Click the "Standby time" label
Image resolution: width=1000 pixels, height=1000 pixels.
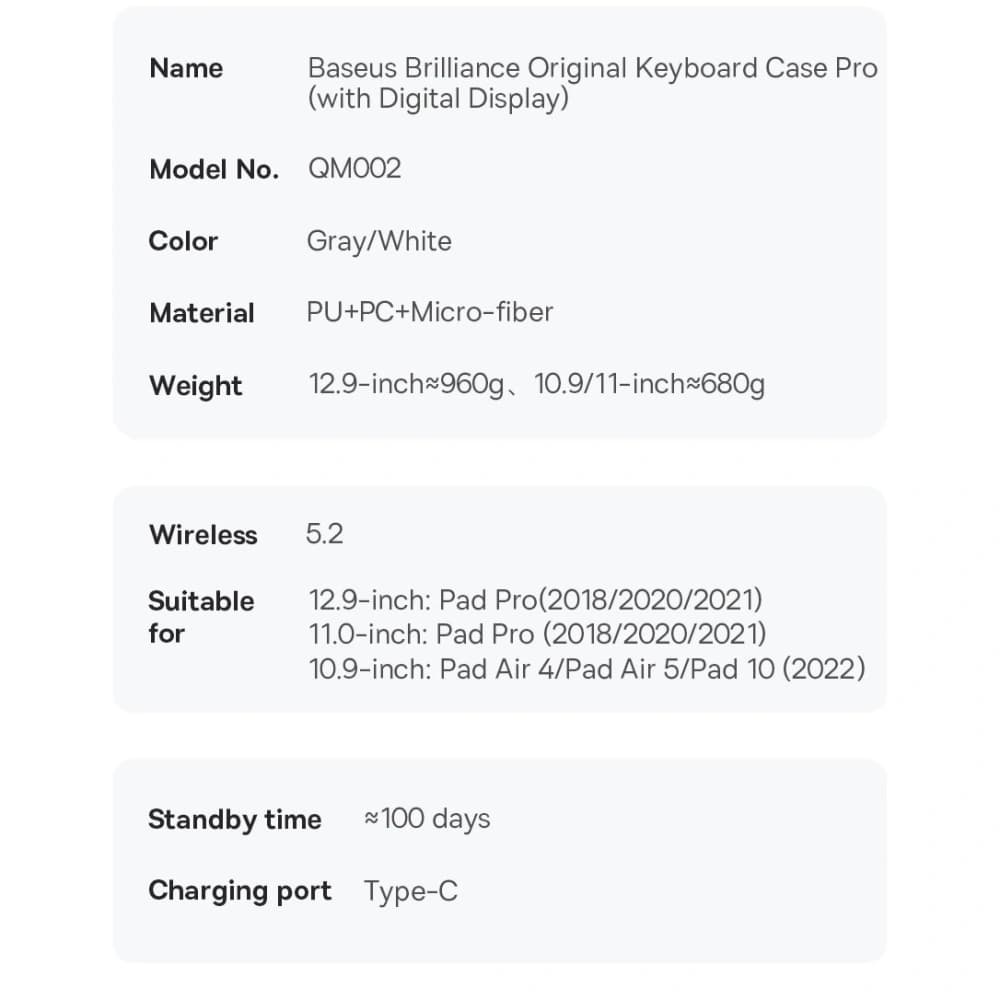pyautogui.click(x=235, y=820)
